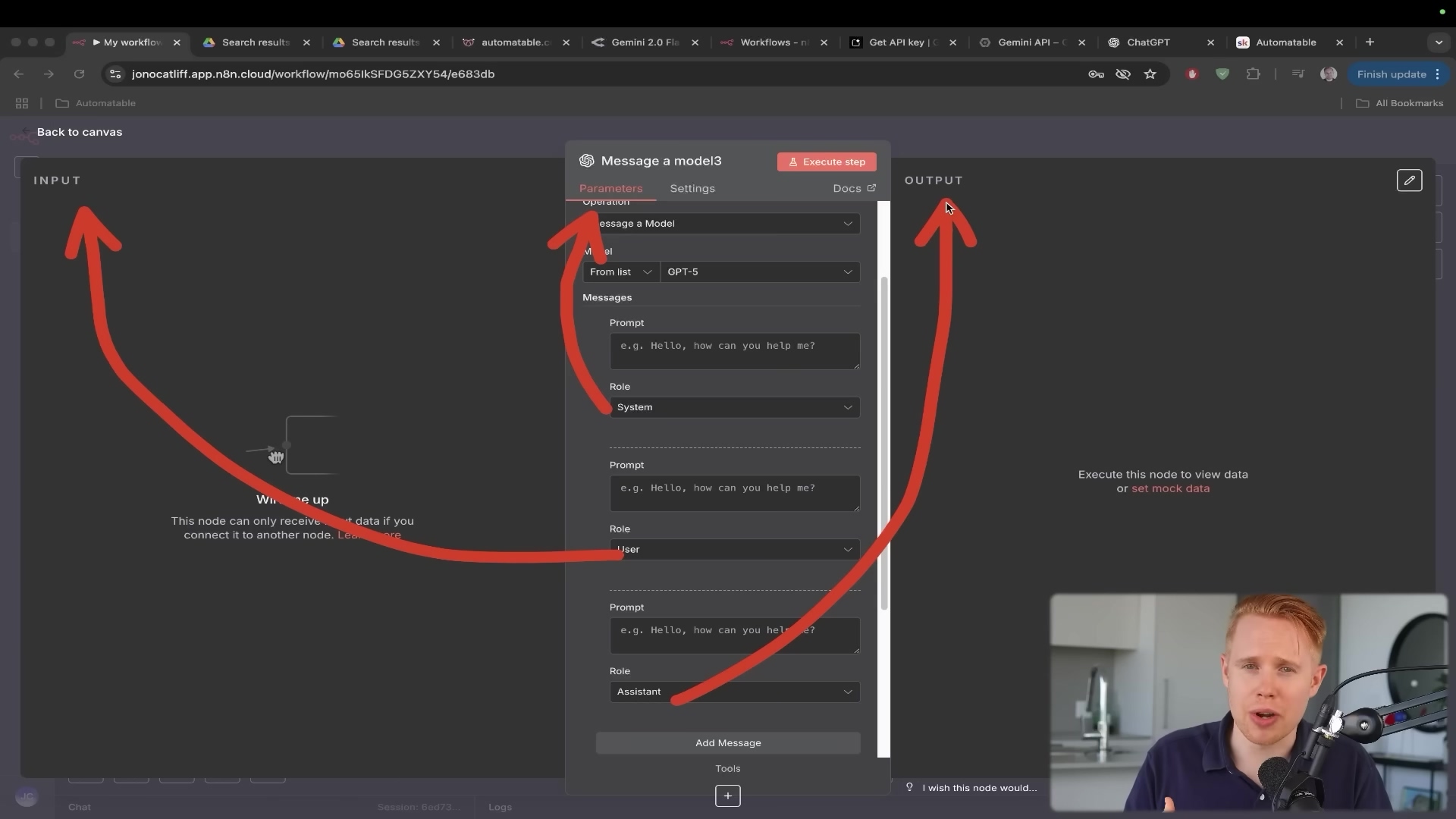The width and height of the screenshot is (1456, 819).
Task: Open the User role dropdown
Action: 735,550
